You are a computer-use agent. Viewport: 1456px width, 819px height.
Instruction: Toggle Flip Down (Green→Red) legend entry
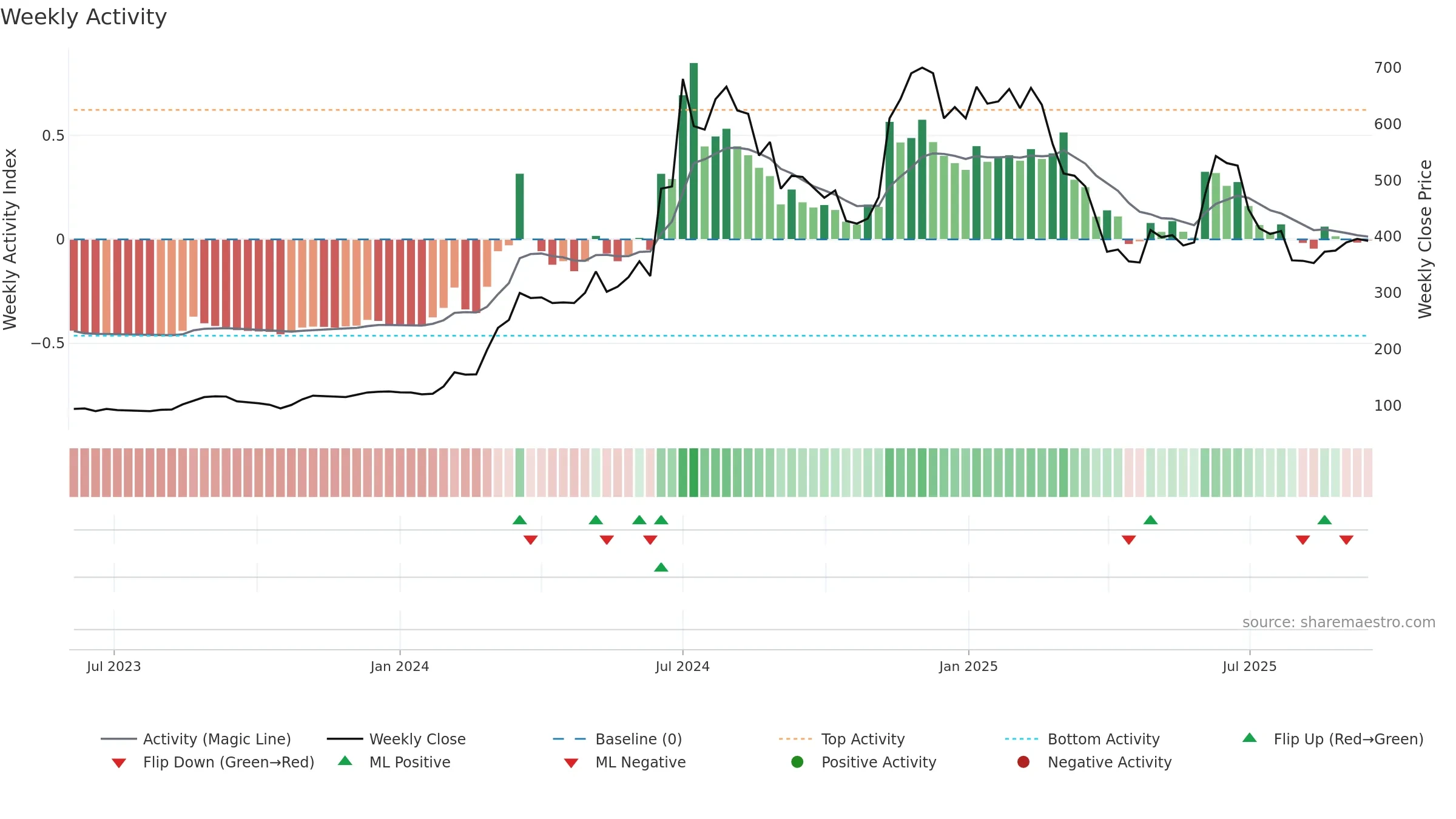[212, 762]
